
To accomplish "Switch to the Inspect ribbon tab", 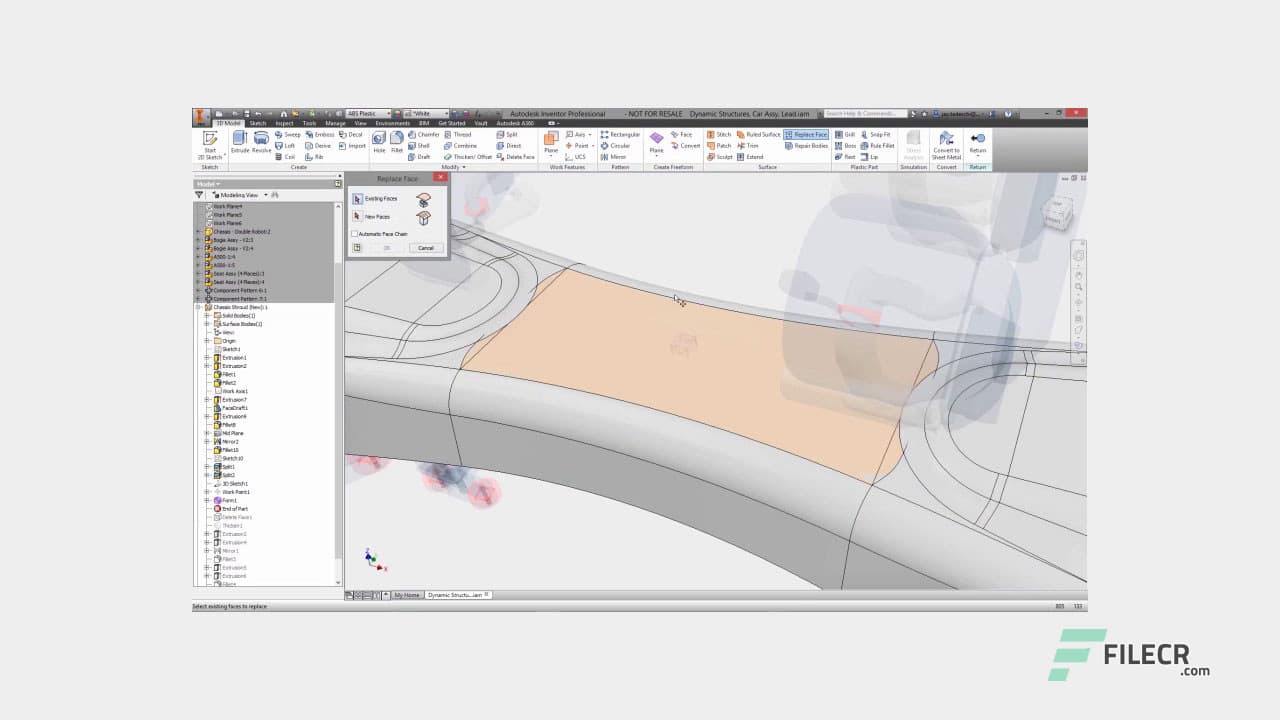I will [x=283, y=124].
